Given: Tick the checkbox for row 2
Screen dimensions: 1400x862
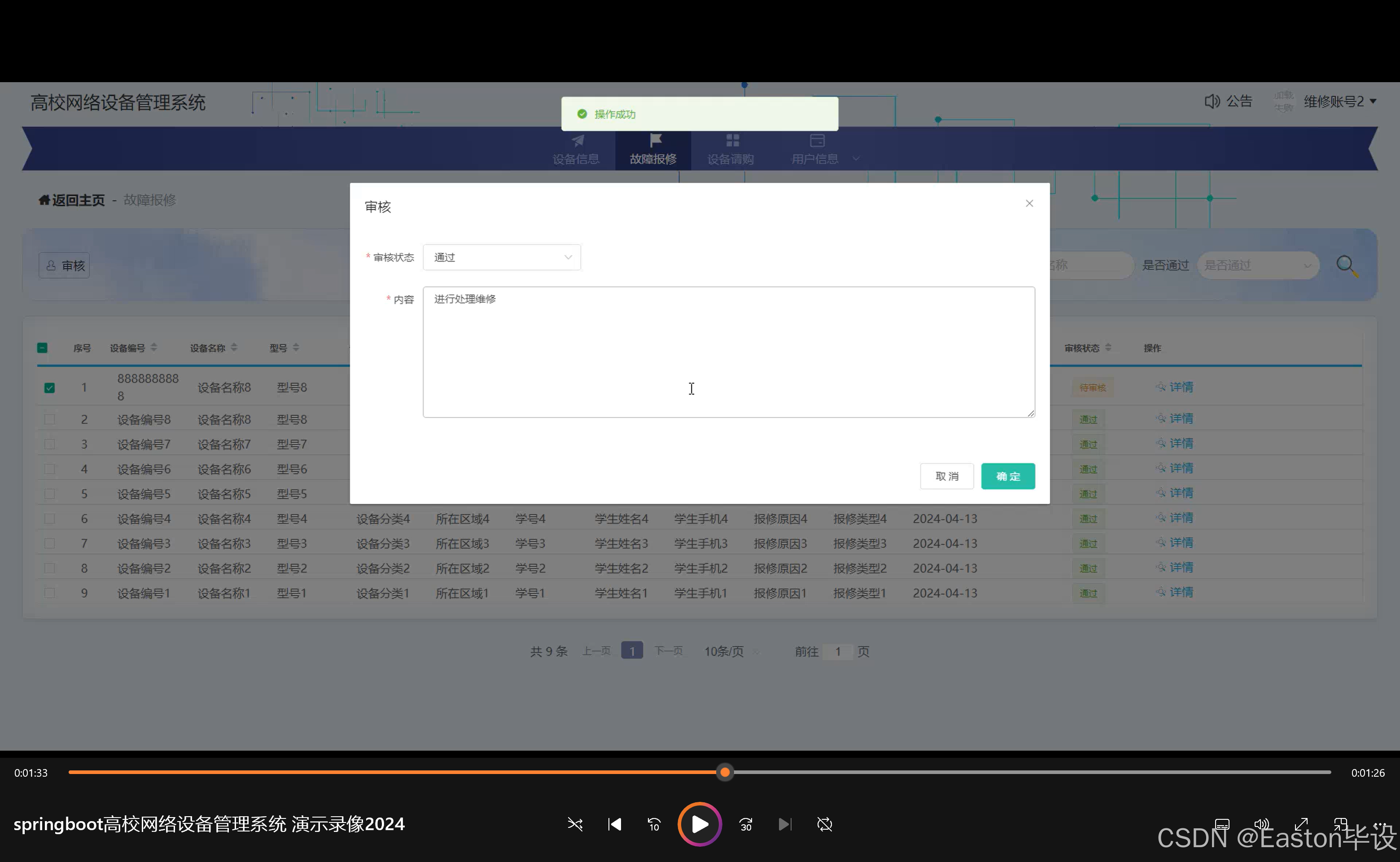Looking at the screenshot, I should click(49, 420).
